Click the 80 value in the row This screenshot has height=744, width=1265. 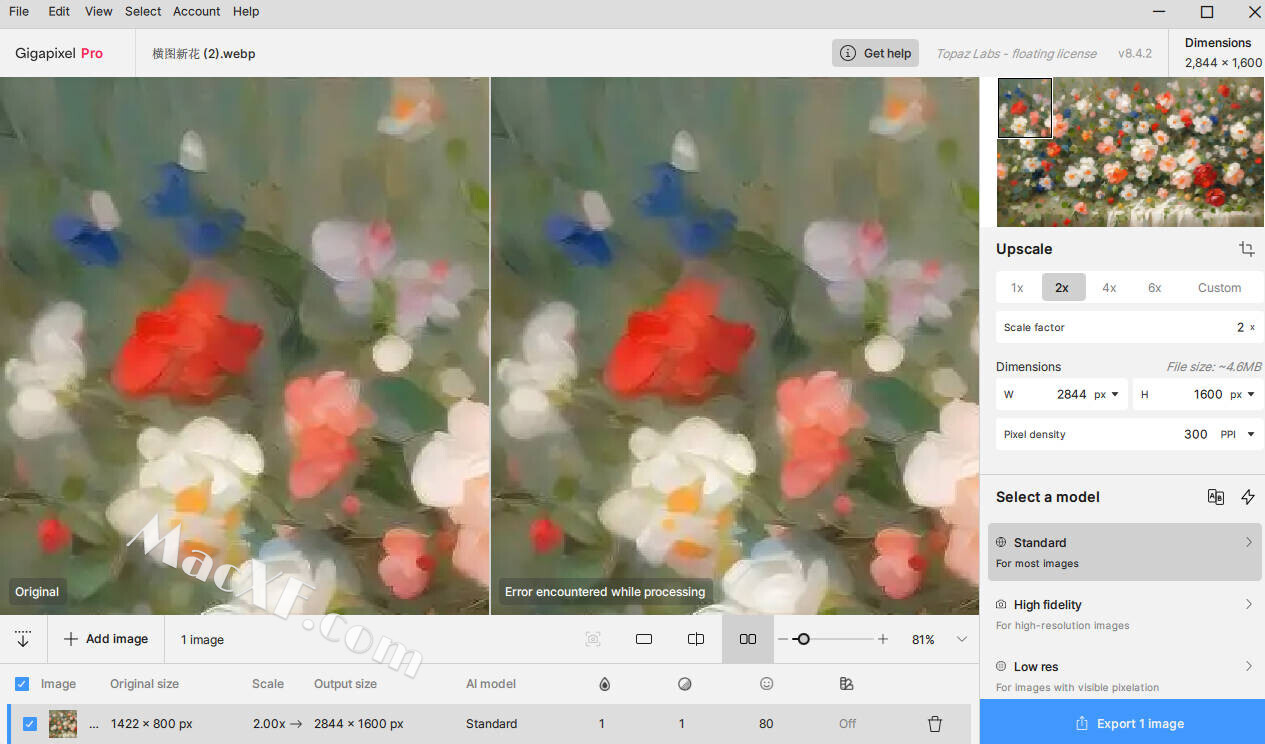[x=767, y=724]
